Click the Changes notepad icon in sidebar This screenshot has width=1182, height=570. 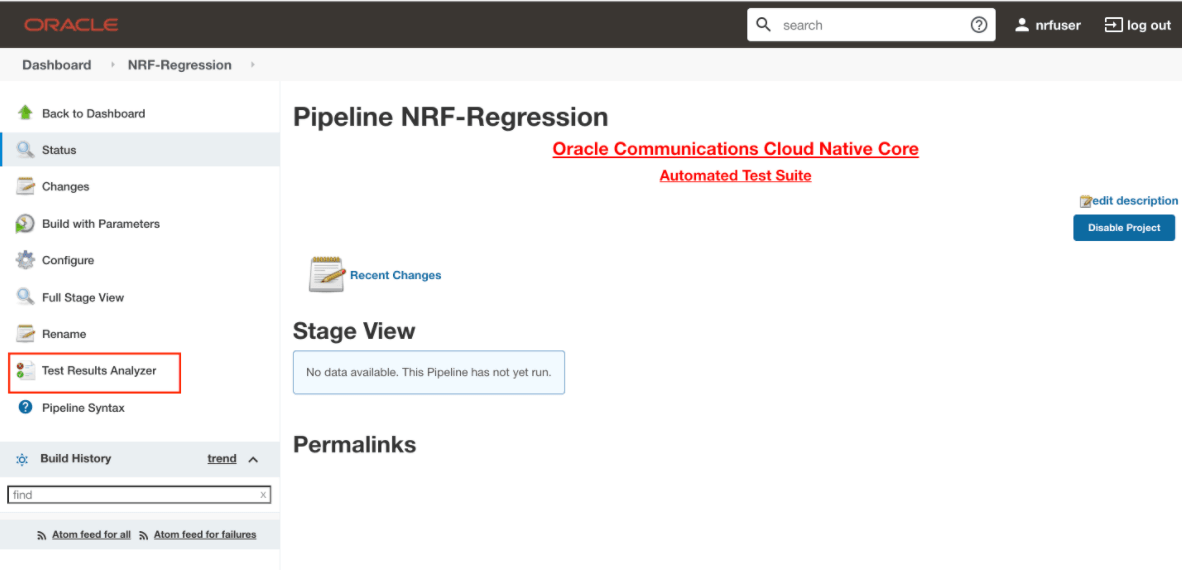(x=25, y=187)
